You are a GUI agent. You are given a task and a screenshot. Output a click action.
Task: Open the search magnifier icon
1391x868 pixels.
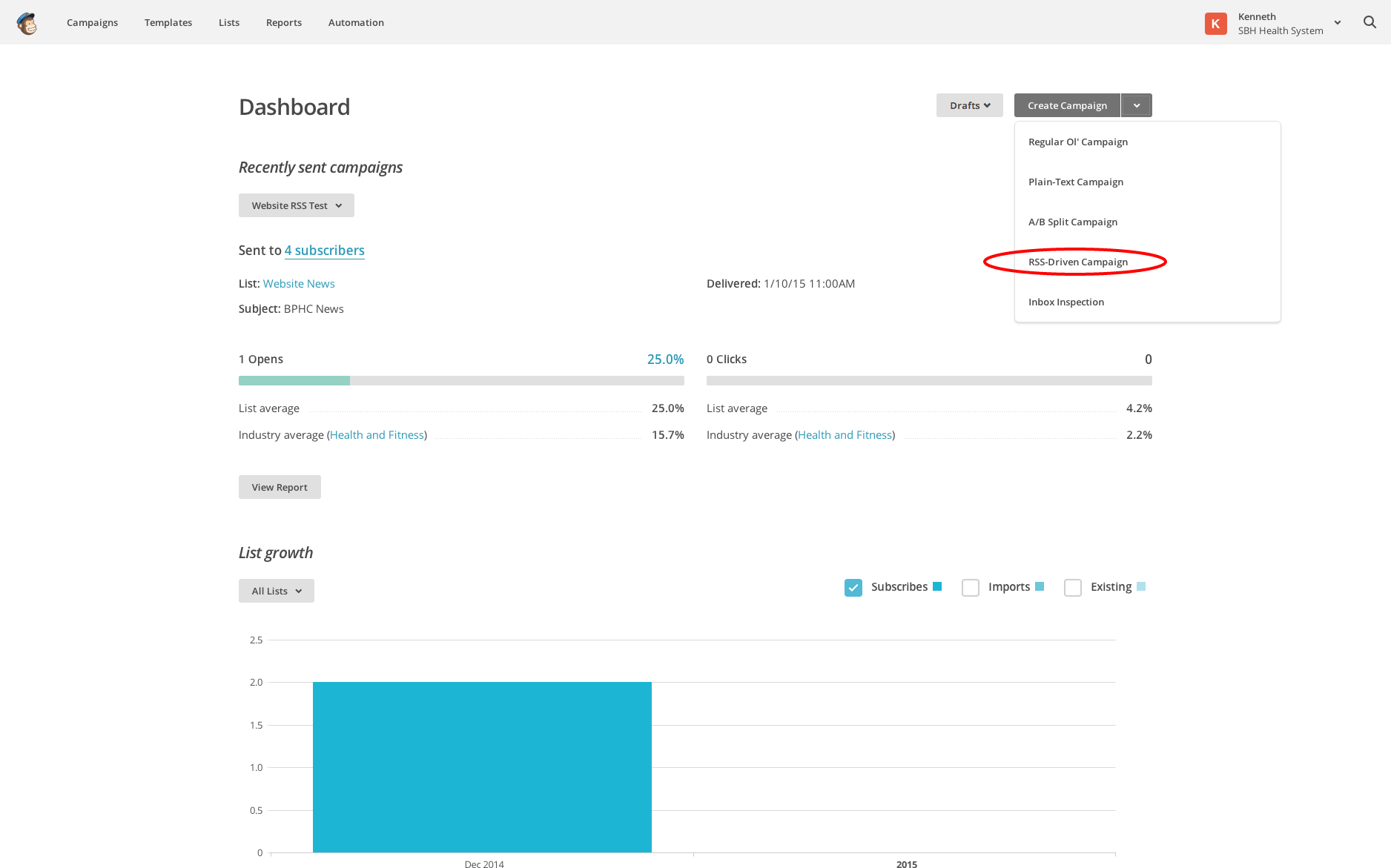point(1369,22)
